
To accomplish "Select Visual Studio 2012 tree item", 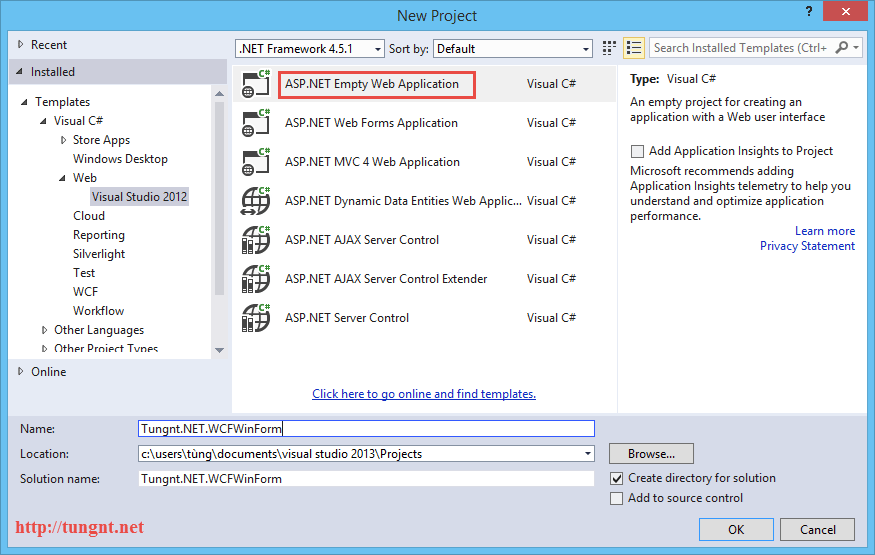I will [x=140, y=196].
